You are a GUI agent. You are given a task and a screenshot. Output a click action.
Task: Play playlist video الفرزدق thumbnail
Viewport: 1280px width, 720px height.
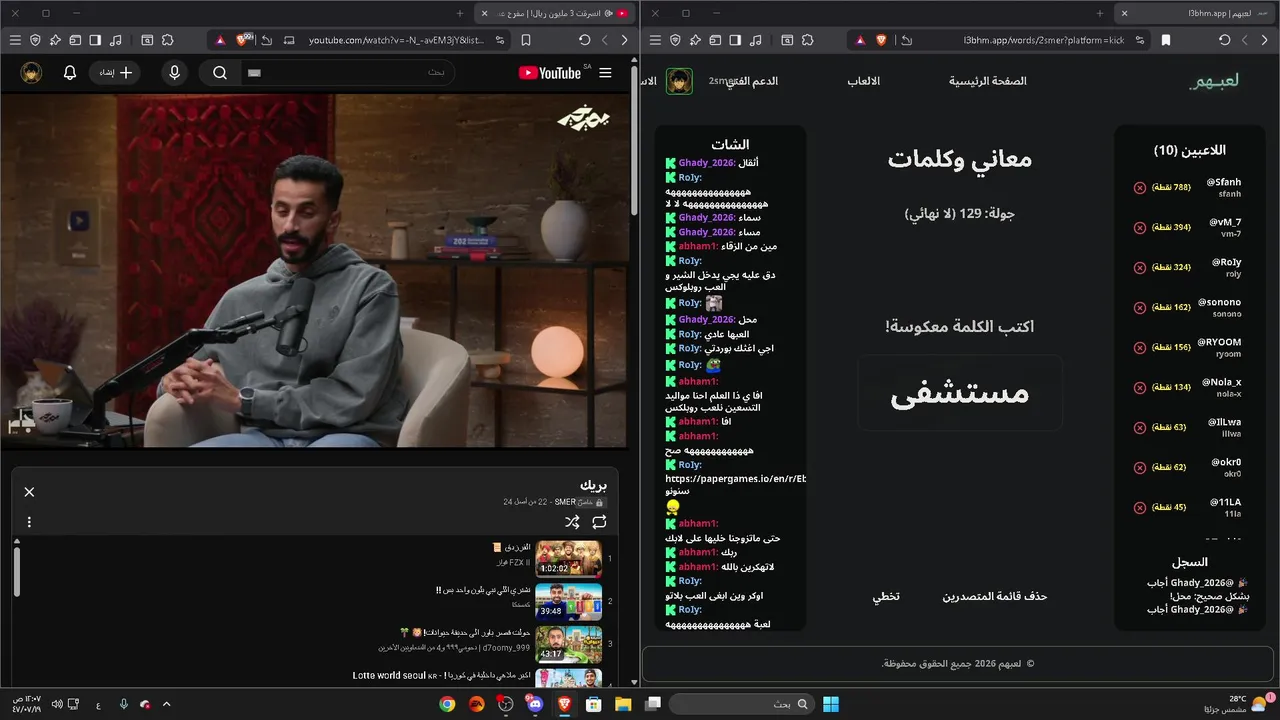(569, 559)
